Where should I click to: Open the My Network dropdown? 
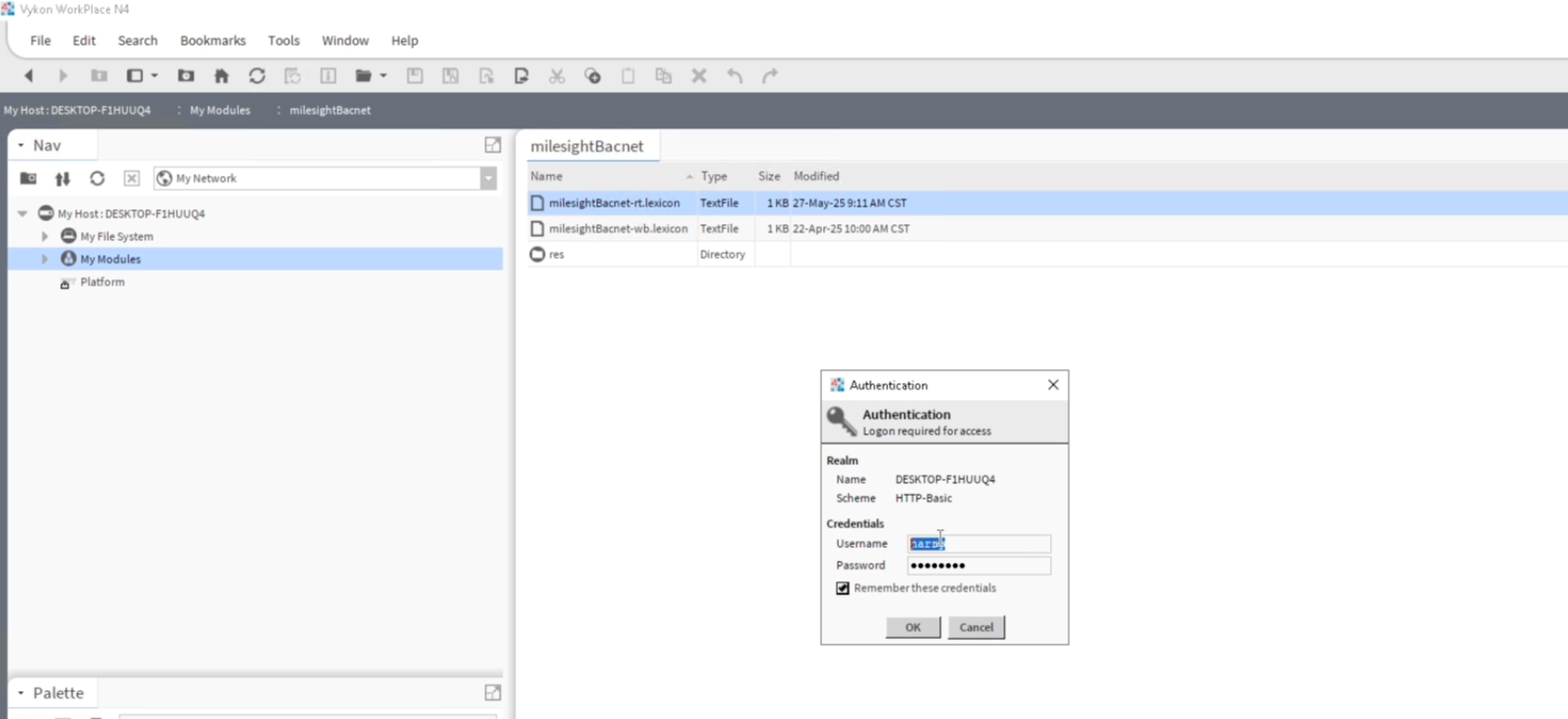pos(488,179)
